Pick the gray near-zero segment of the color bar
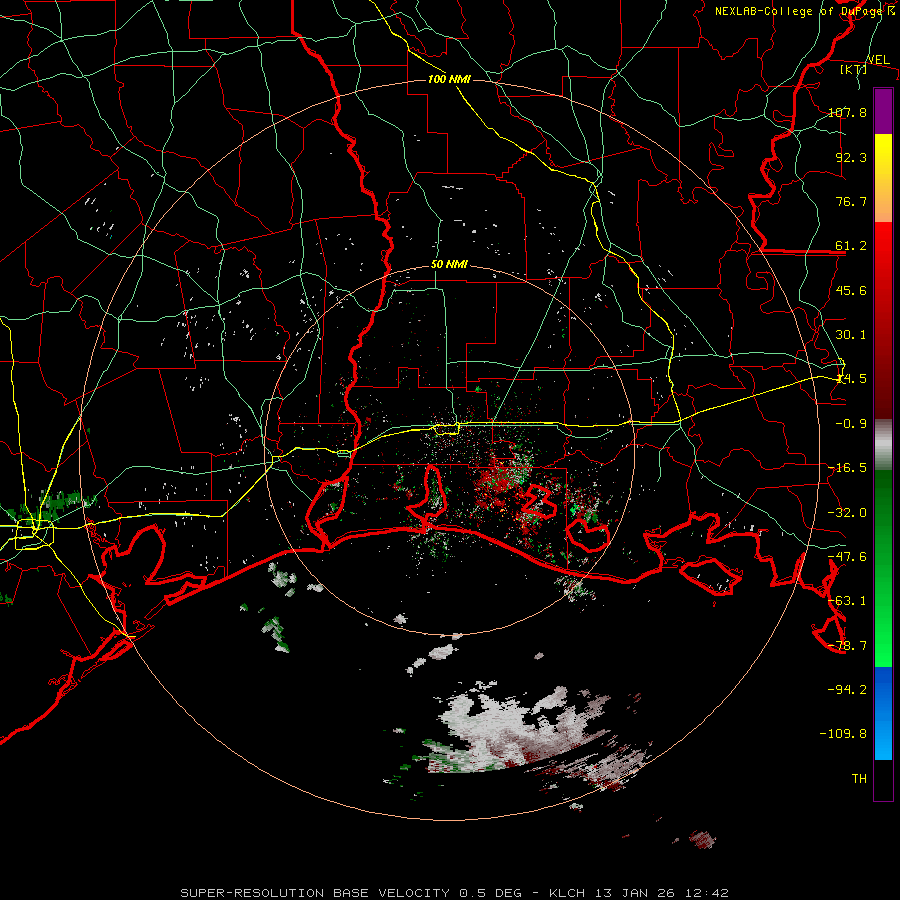The height and width of the screenshot is (900, 900). click(883, 445)
